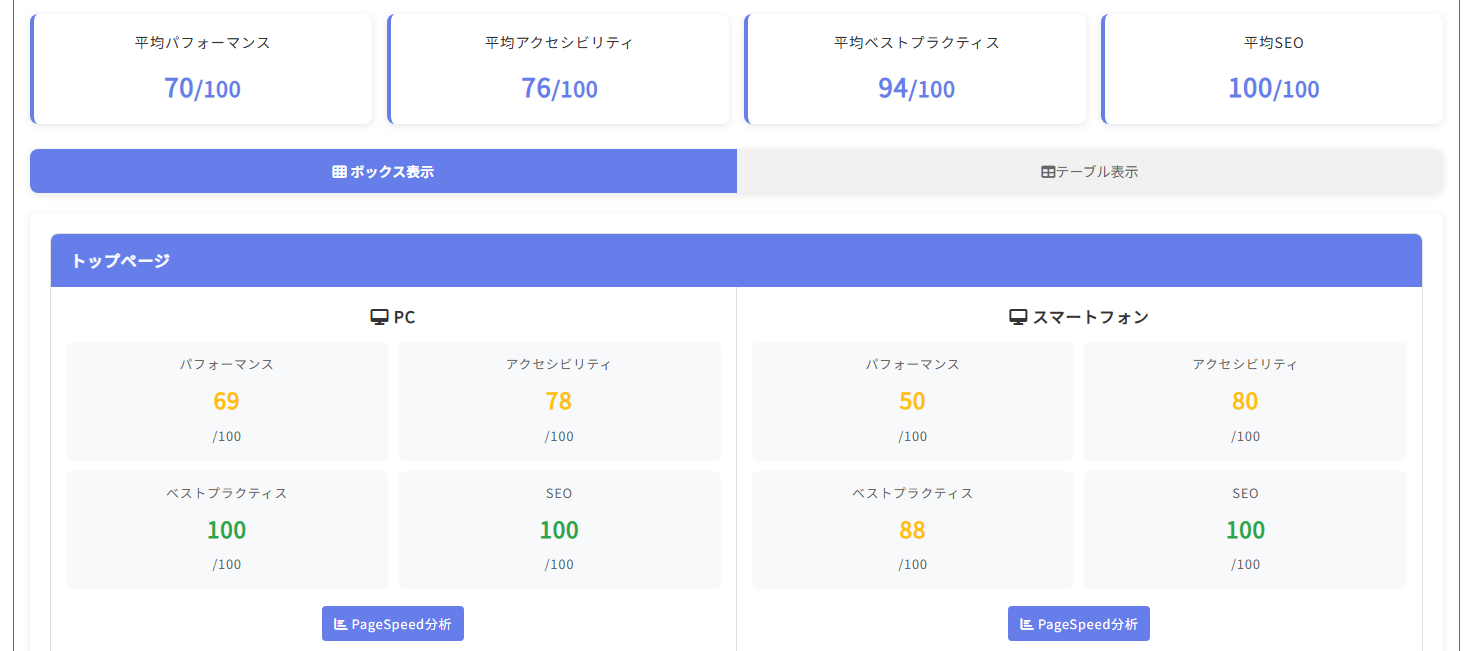1478x651 pixels.
Task: Click the スマートフォン アクセシビリティ score of 80
Action: [1245, 401]
